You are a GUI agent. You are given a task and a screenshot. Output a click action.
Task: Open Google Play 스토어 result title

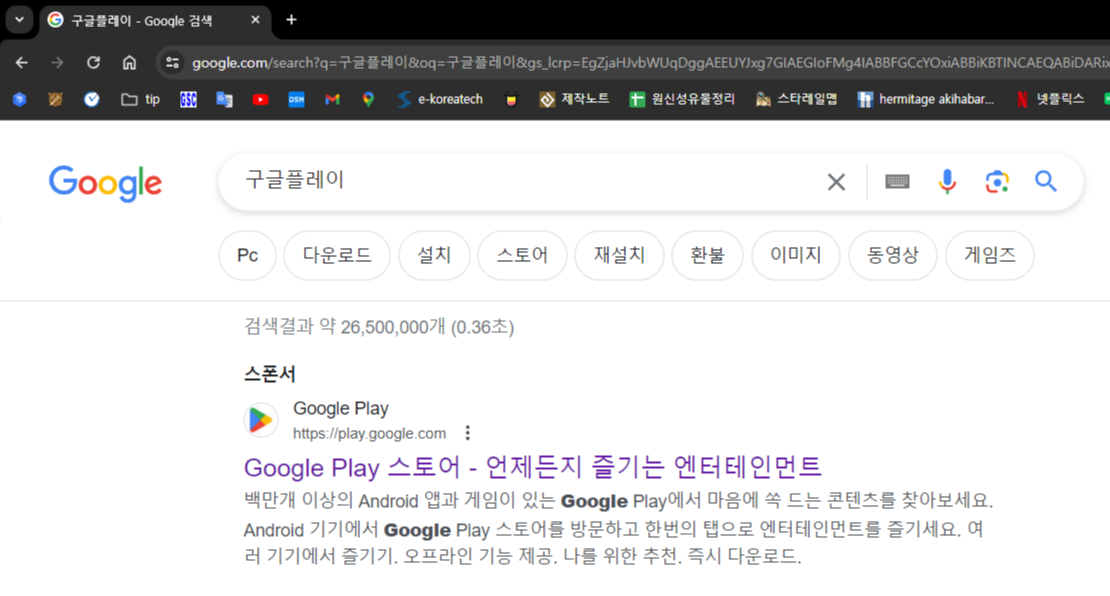532,467
